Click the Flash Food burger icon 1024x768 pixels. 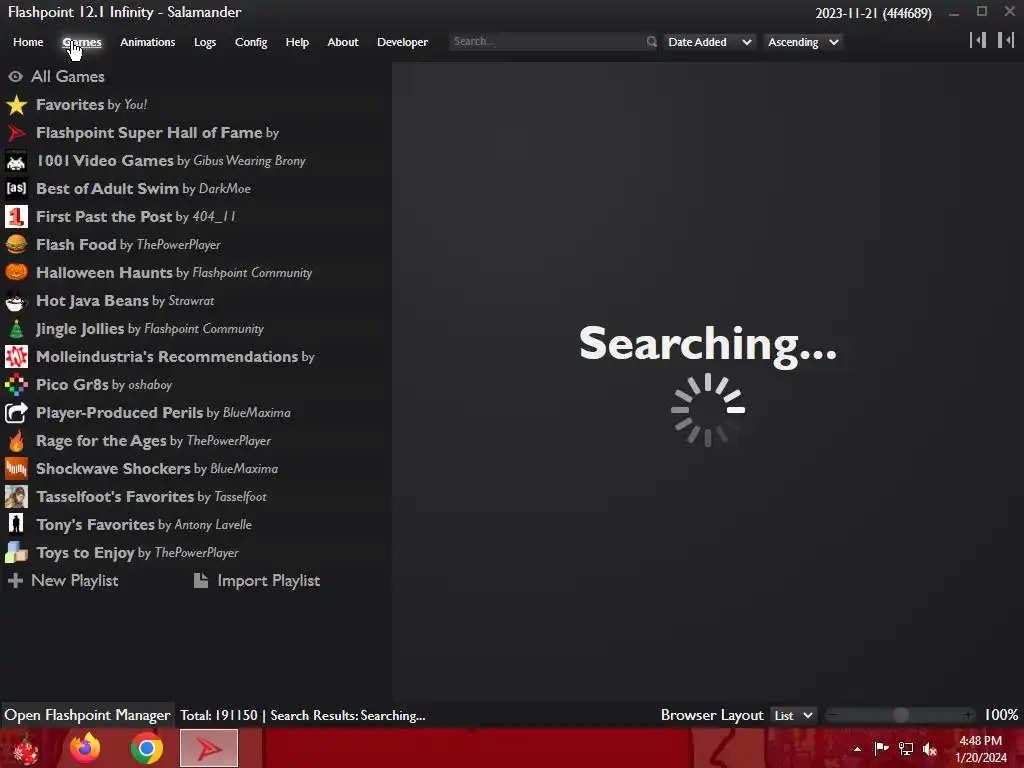(16, 245)
